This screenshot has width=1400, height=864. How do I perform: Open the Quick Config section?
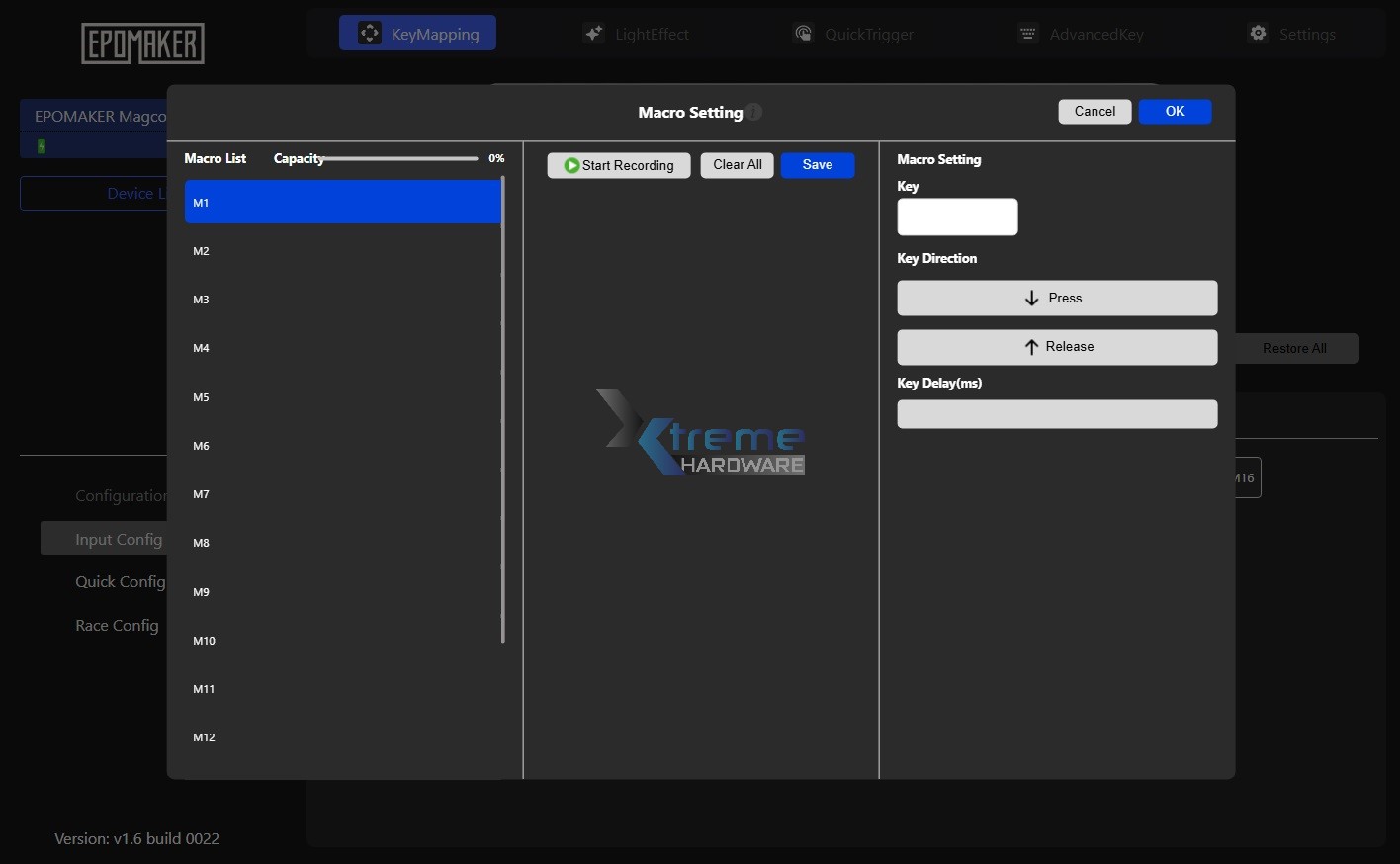[120, 581]
